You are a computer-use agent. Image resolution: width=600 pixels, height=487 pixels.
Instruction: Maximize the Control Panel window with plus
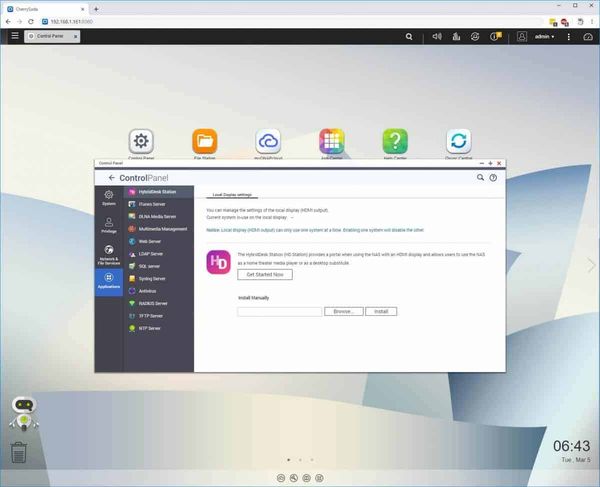coord(490,163)
